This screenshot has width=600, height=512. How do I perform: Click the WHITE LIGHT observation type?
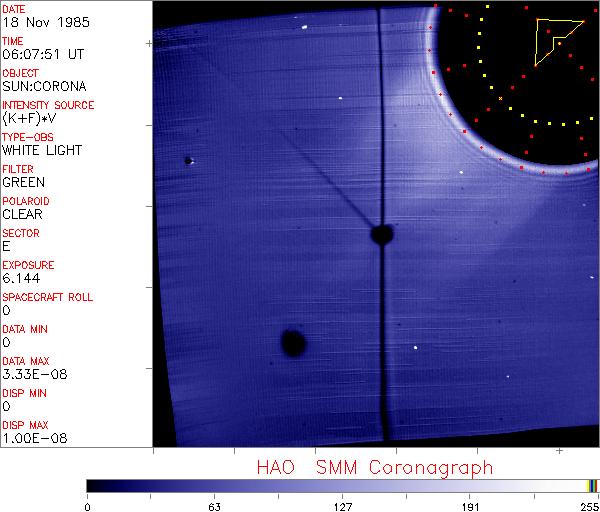[x=42, y=151]
